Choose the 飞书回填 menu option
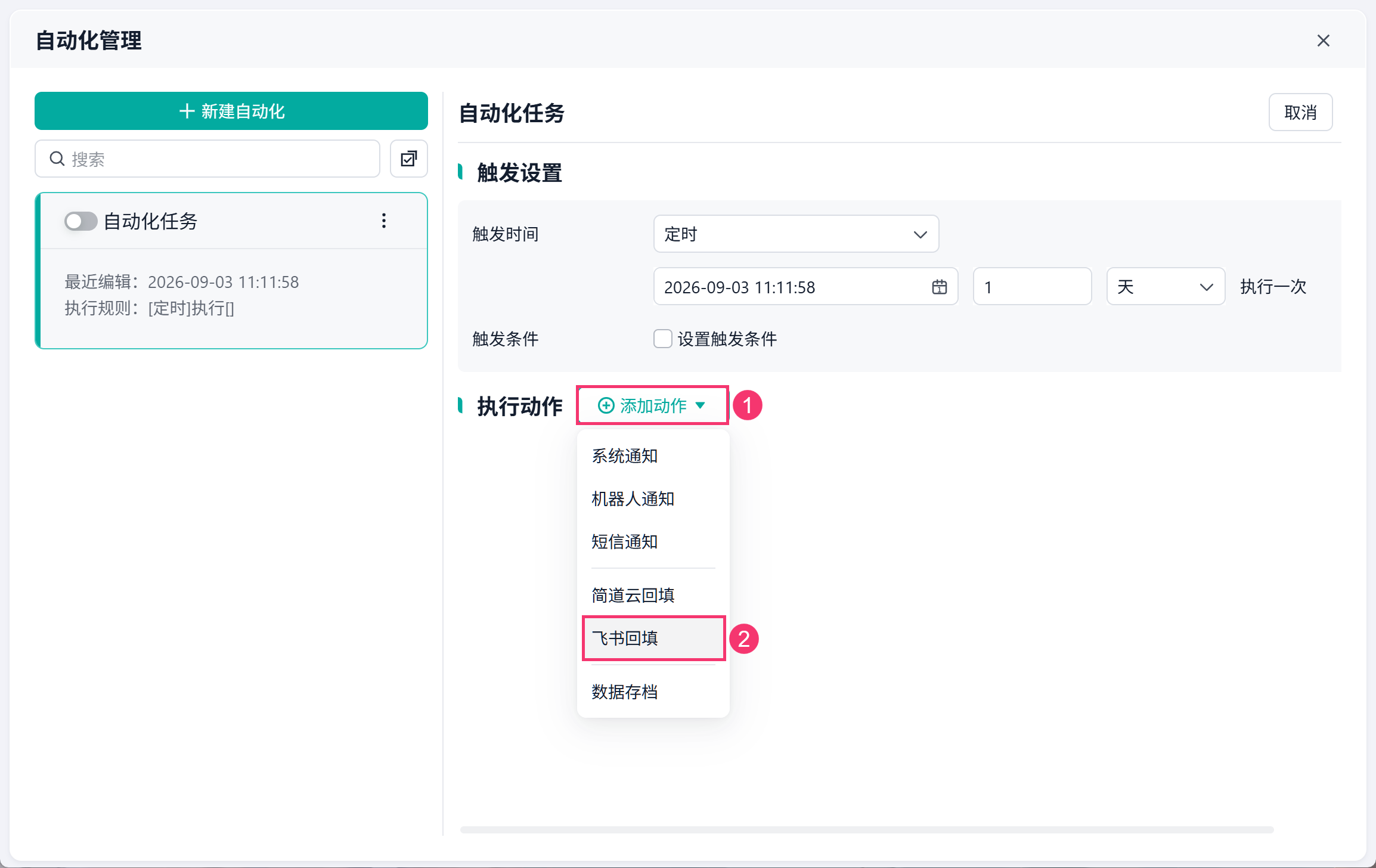Image resolution: width=1376 pixels, height=868 pixels. point(653,638)
